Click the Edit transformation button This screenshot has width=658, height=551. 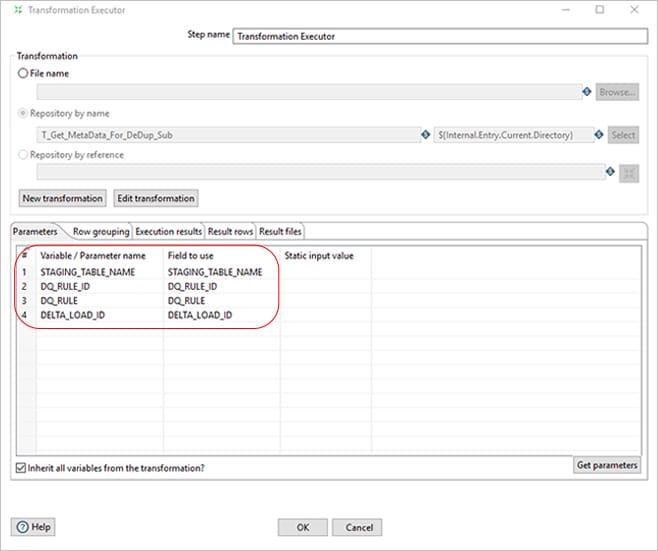click(156, 198)
